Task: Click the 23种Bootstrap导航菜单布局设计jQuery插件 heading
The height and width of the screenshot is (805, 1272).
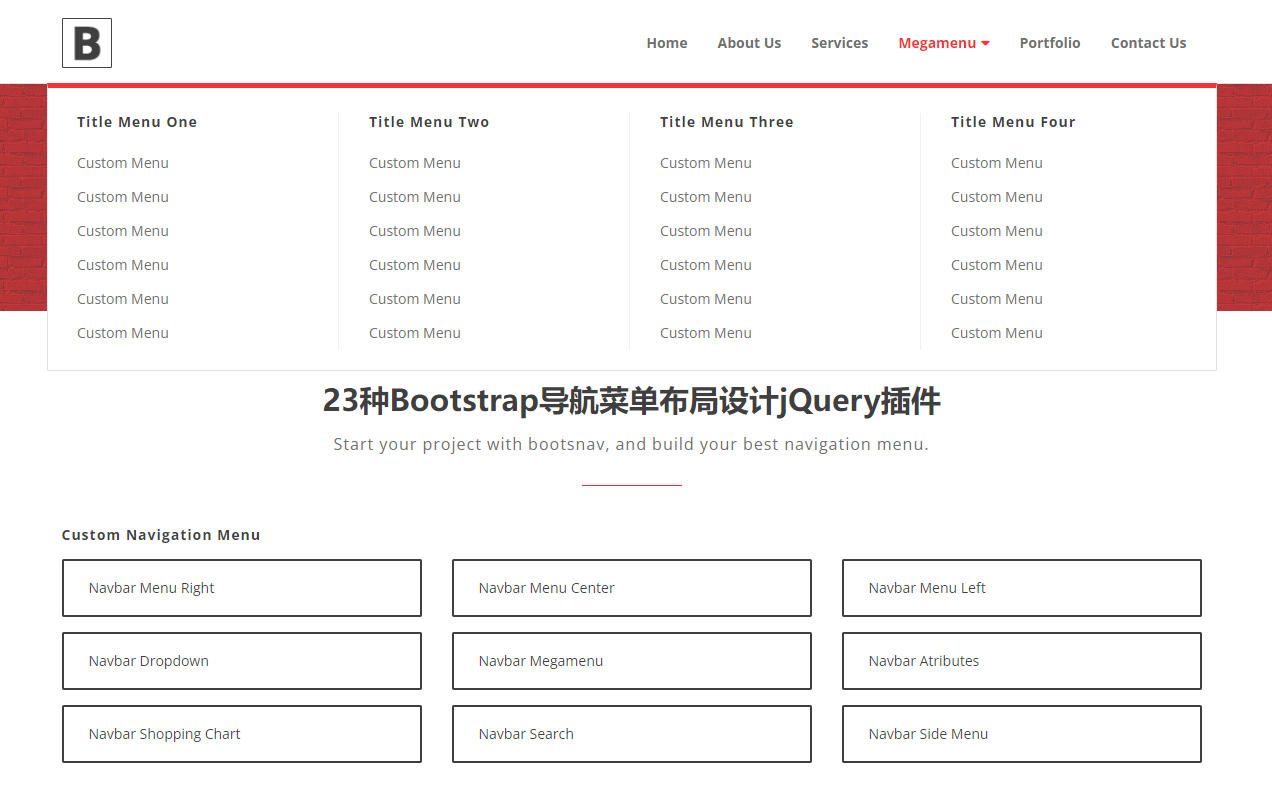Action: point(632,401)
